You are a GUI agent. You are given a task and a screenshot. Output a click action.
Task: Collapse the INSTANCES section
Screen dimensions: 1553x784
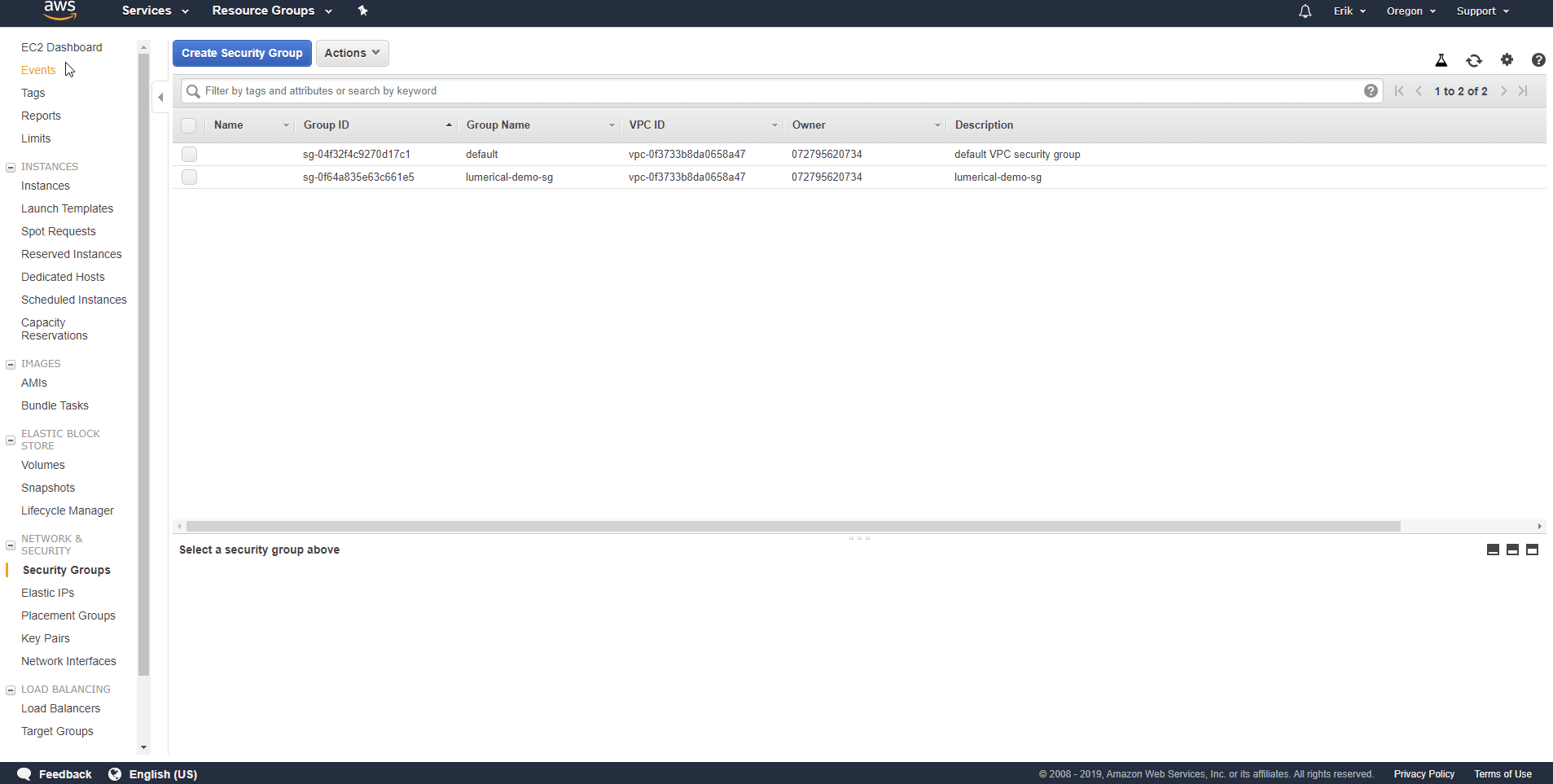11,168
